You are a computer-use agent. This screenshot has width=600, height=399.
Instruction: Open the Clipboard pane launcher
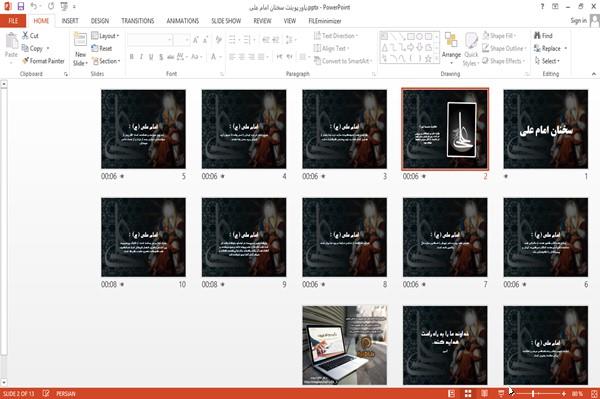tap(66, 74)
